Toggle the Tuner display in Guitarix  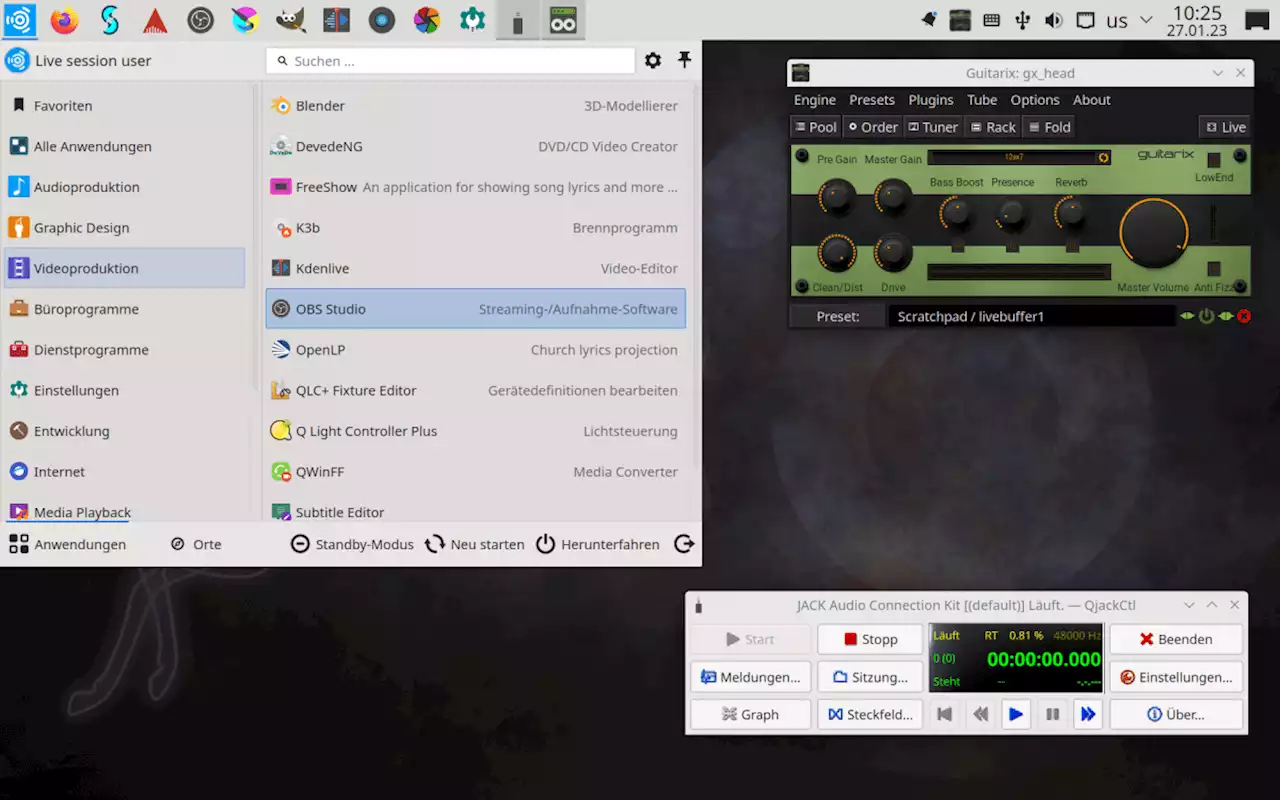click(933, 127)
